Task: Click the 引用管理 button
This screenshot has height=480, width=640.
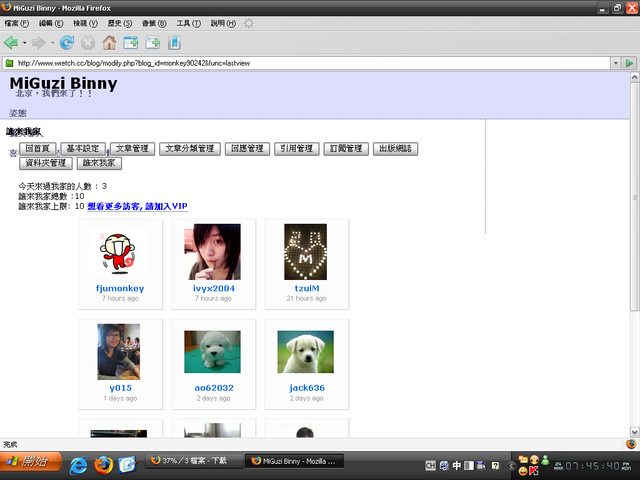Action: [x=297, y=149]
